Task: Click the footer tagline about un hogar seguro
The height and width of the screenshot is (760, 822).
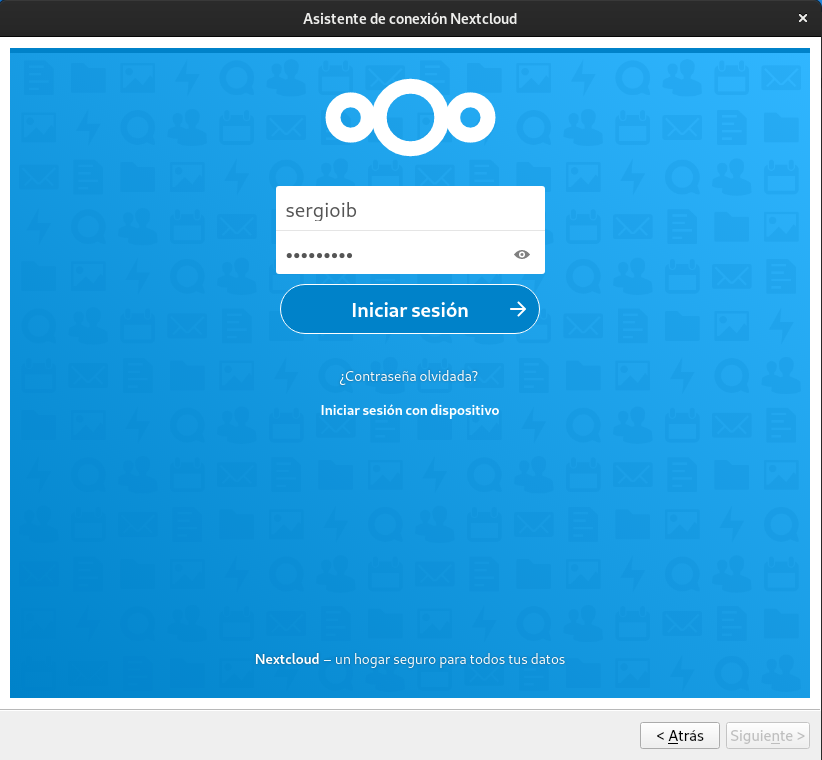Action: click(449, 660)
